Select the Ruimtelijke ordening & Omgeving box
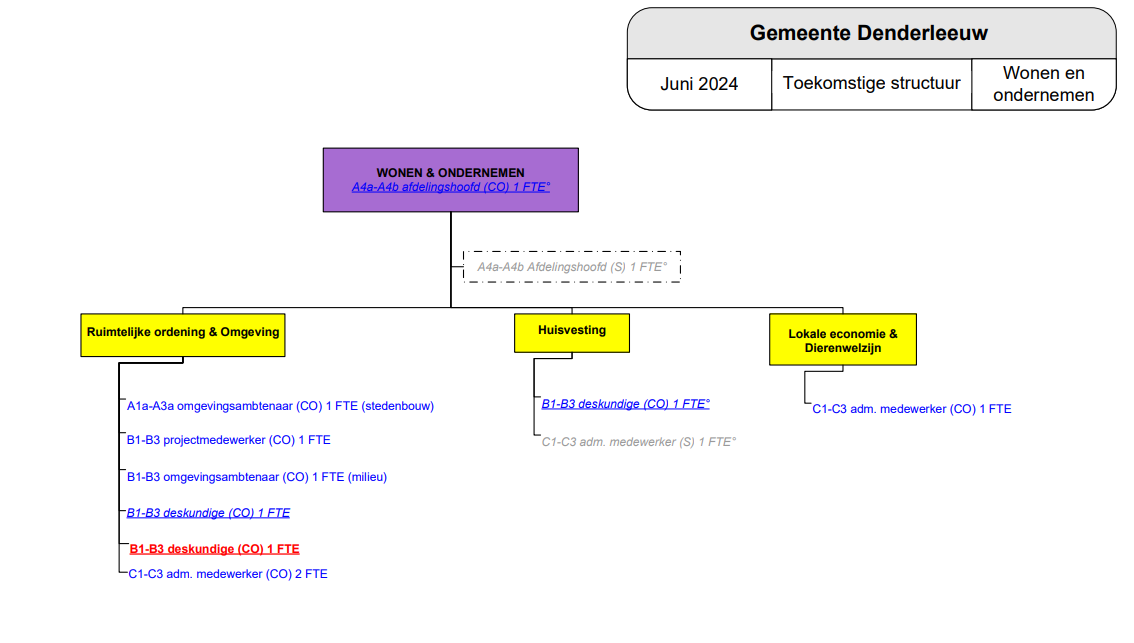Viewport: 1134px width, 643px height. click(183, 333)
